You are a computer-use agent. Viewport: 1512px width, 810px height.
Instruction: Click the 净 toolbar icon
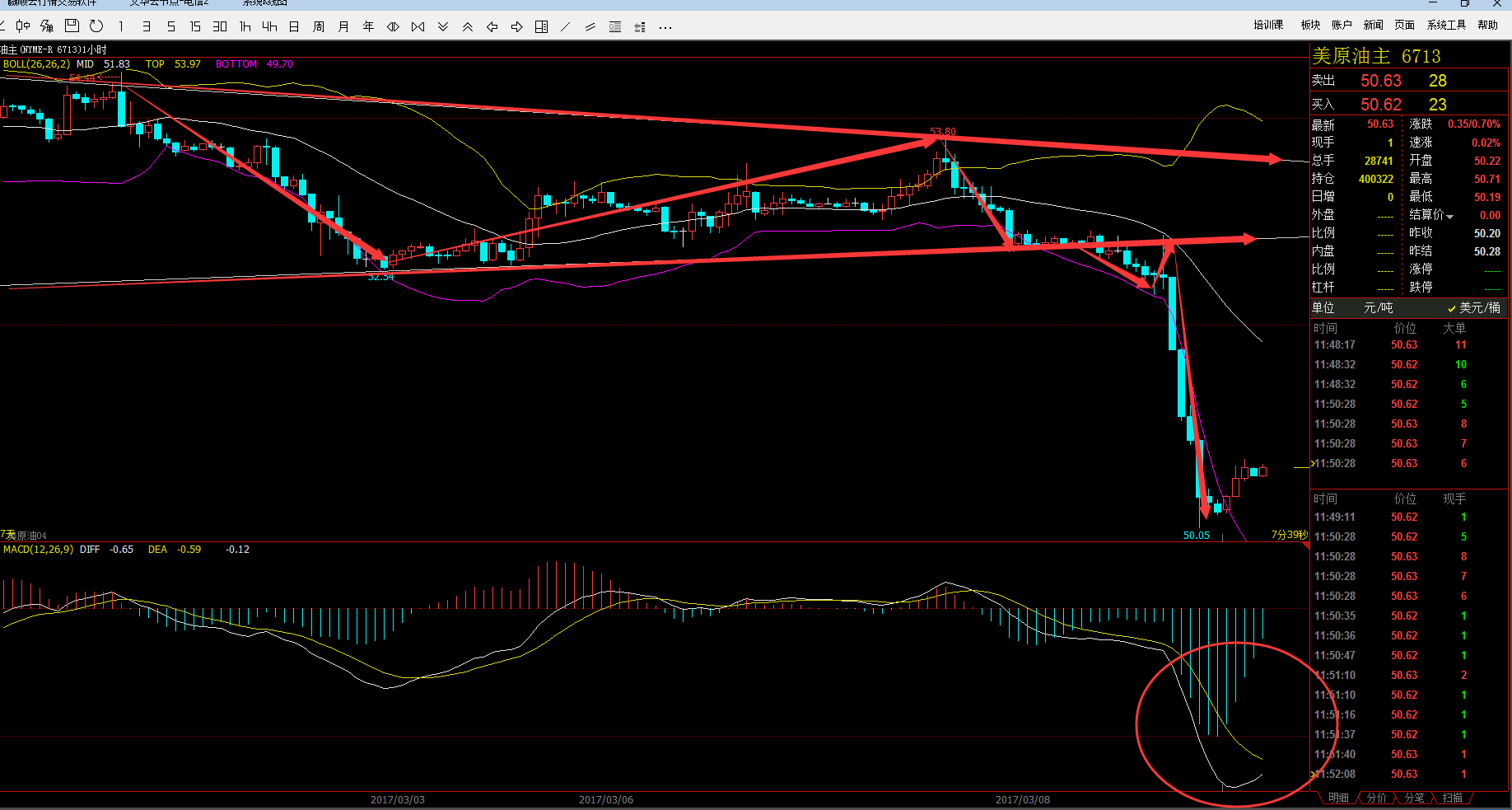[47, 26]
